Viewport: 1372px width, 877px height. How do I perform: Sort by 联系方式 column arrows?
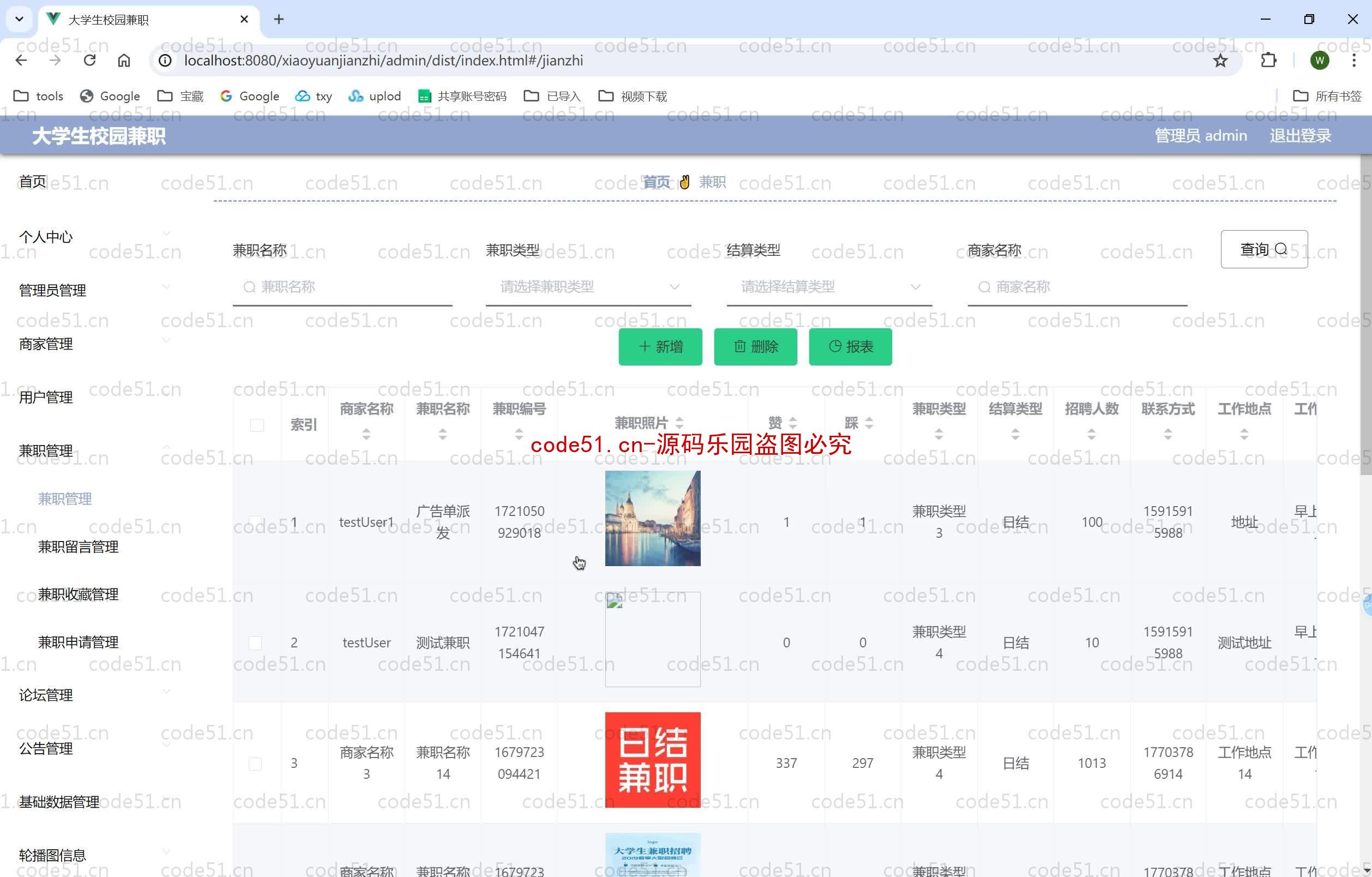(1168, 434)
